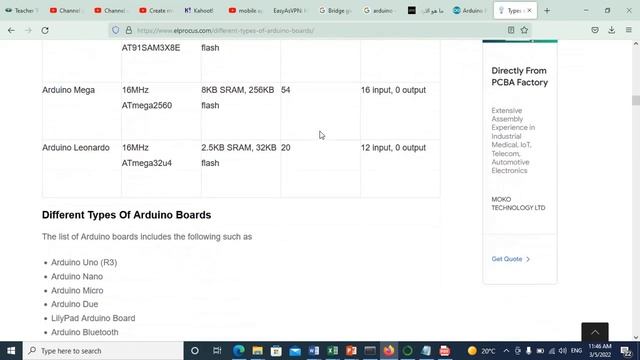Click the Arduino Due list item
The image size is (640, 360).
pos(74,304)
